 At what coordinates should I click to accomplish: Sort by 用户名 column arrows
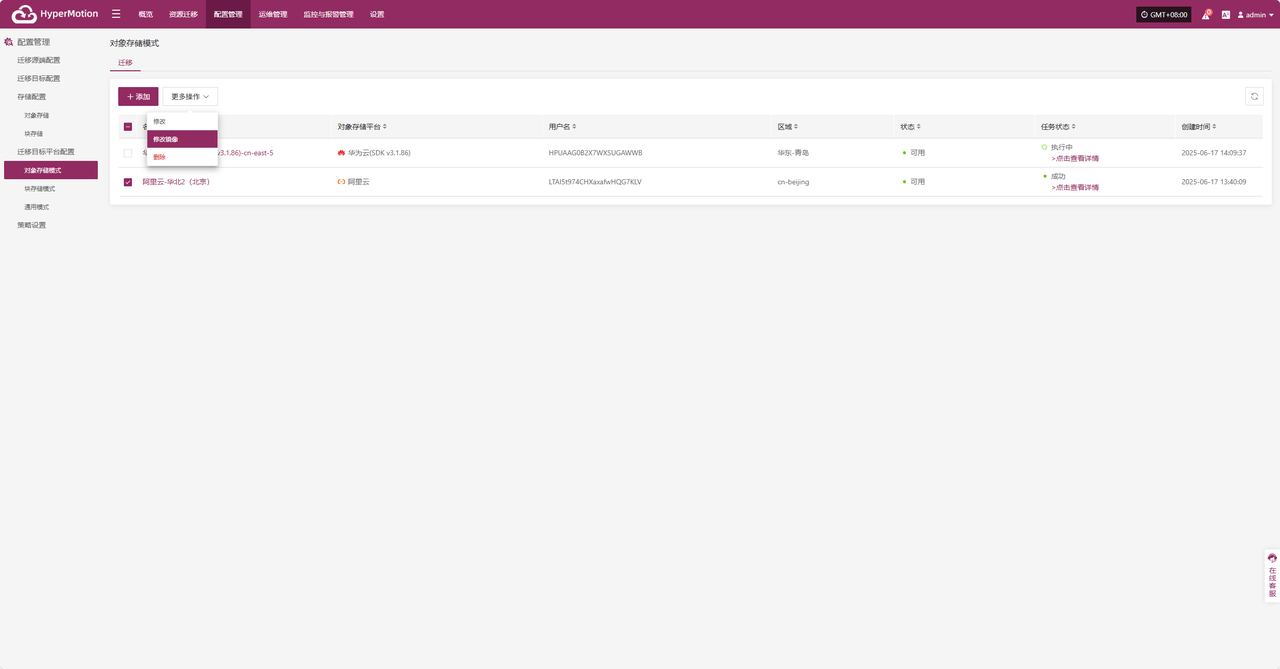coord(574,127)
